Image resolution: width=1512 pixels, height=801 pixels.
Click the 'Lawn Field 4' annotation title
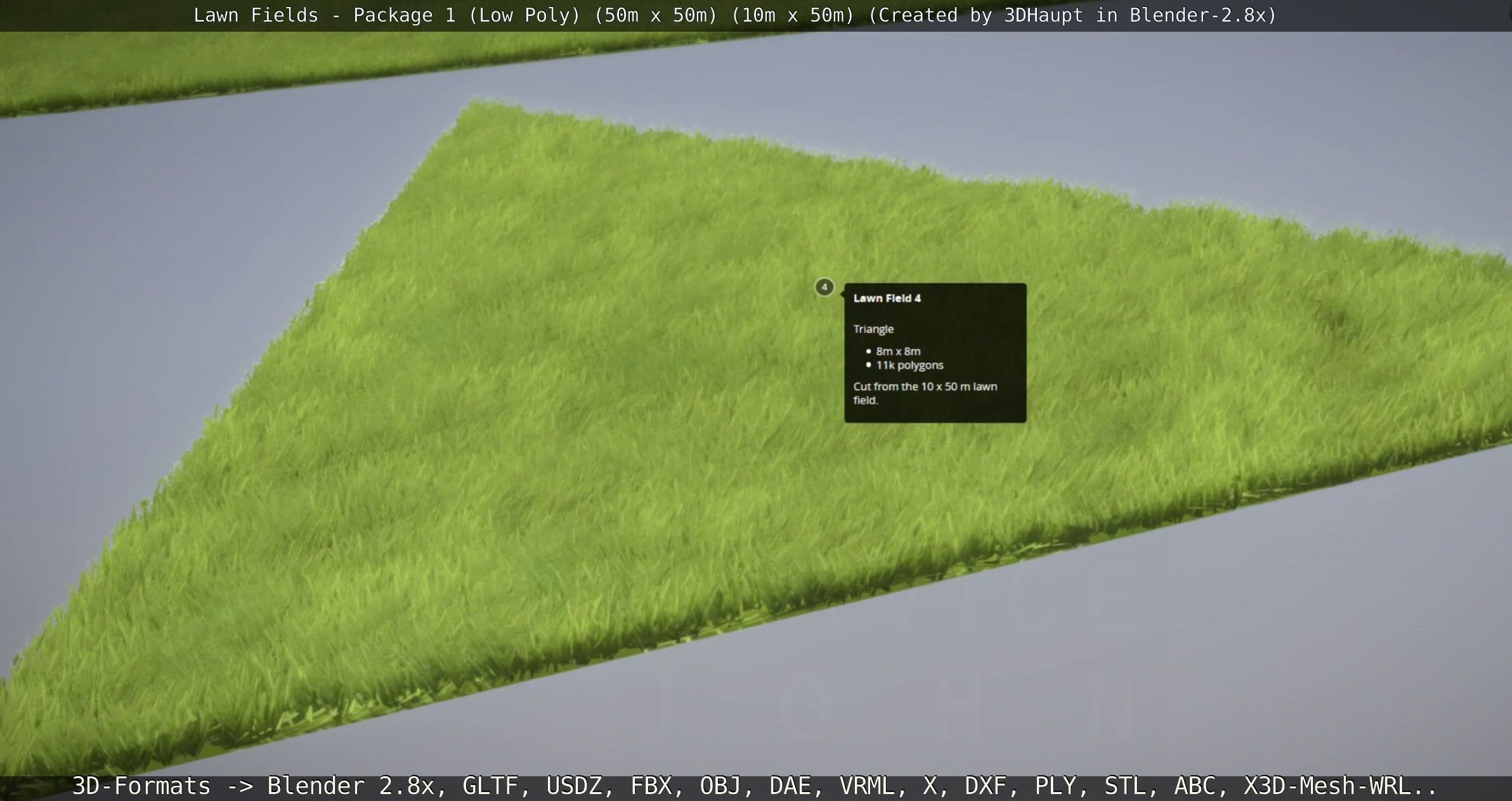click(x=887, y=298)
